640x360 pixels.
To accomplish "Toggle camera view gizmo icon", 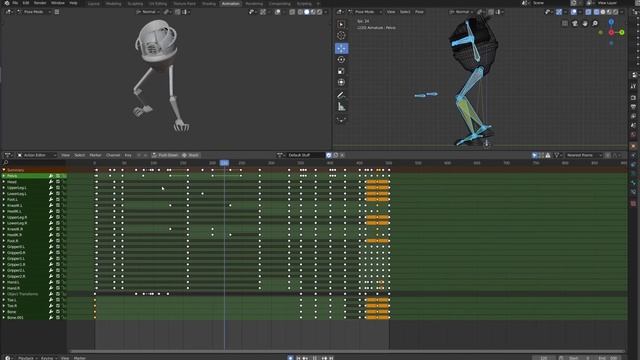I will [x=575, y=24].
